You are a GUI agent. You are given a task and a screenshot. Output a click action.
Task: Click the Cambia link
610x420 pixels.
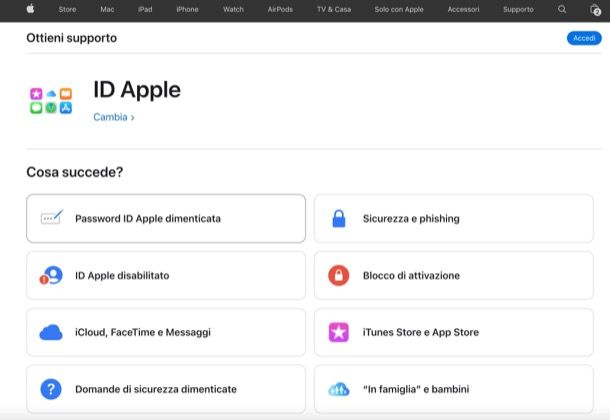tap(114, 117)
